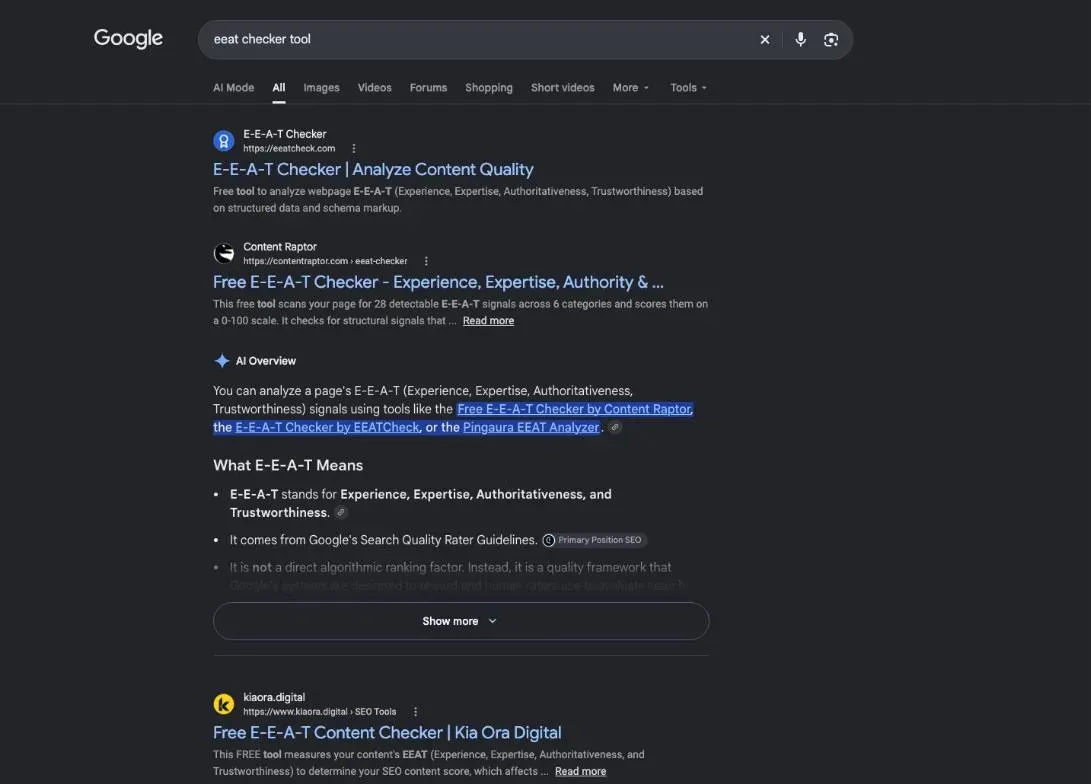Click the kiaora.digital yellow favicon
This screenshot has height=784, width=1091.
click(223, 704)
